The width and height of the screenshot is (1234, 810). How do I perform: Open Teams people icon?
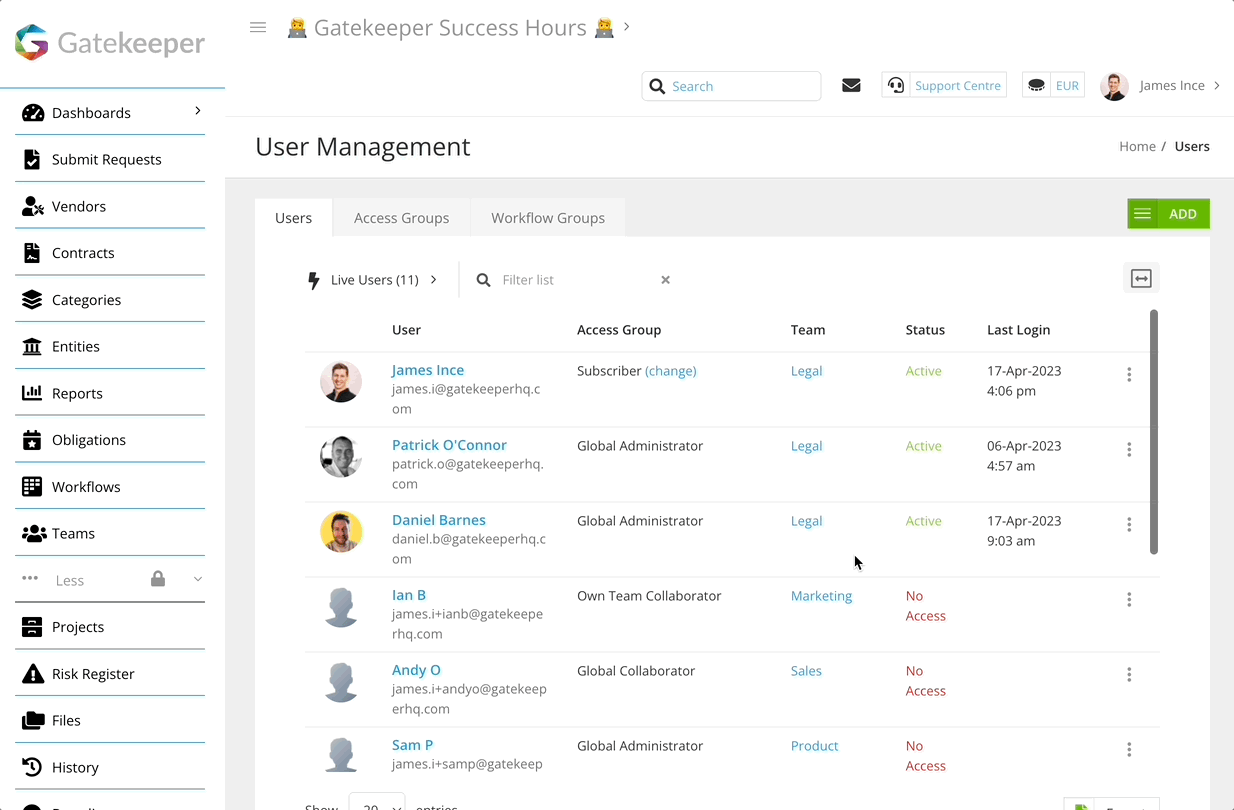[x=34, y=533]
